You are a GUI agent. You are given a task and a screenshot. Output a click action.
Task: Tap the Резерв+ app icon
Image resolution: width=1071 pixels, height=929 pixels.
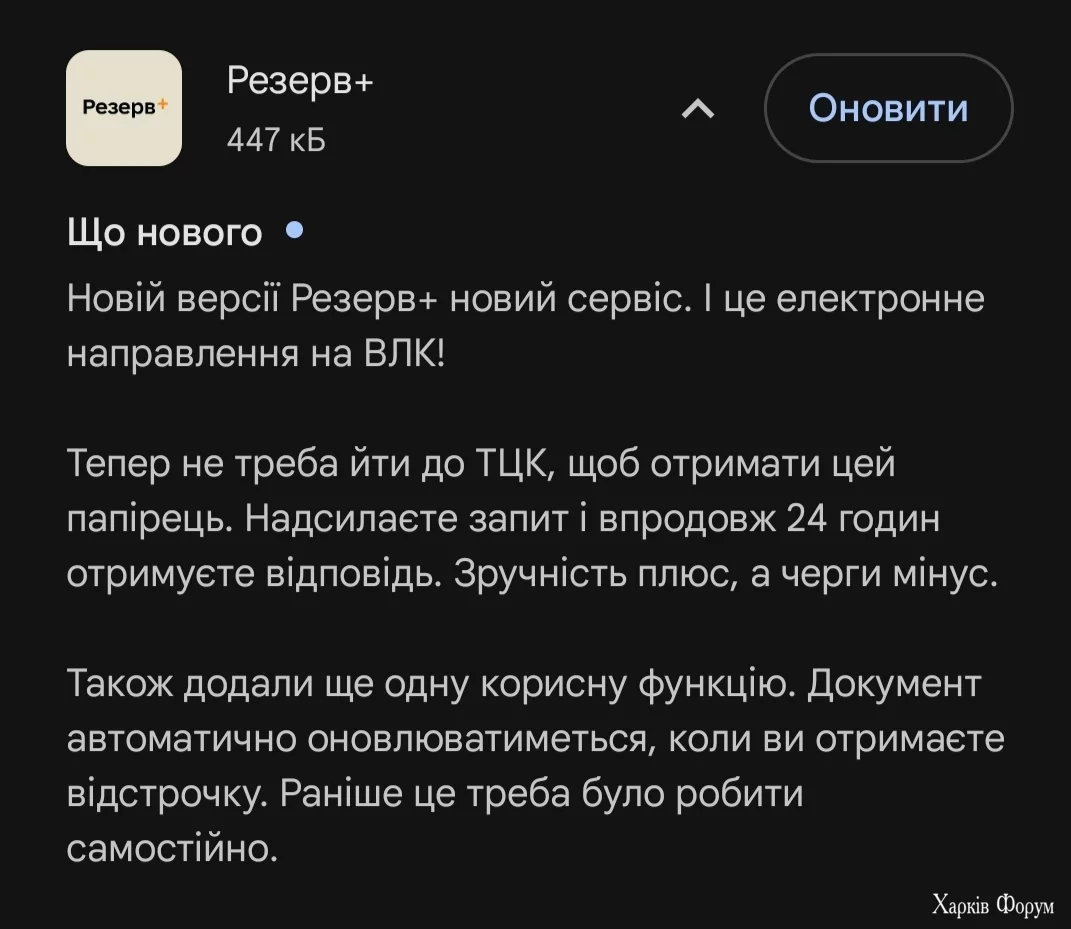click(123, 108)
